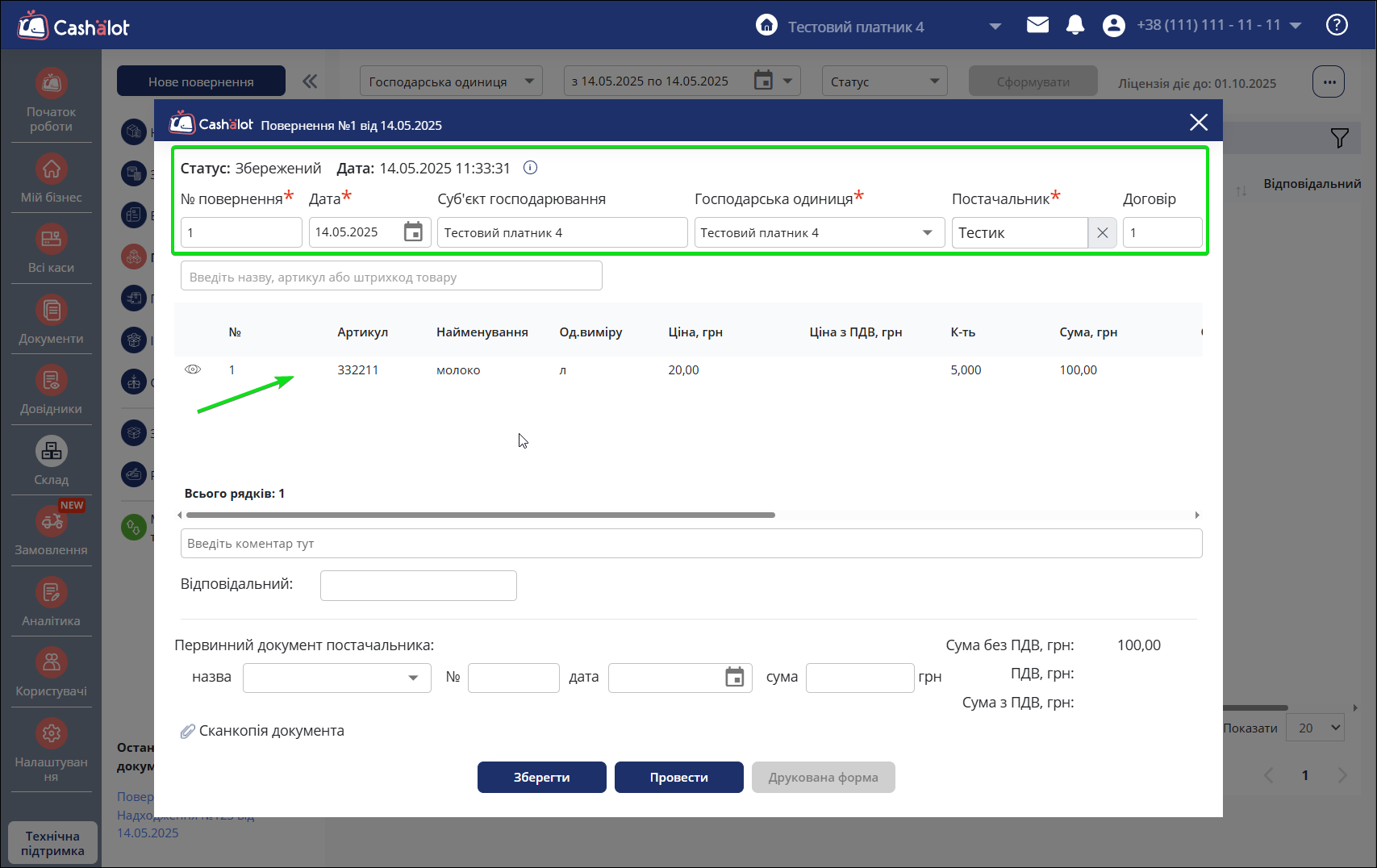Toggle eye icon for молоко row

[x=193, y=369]
